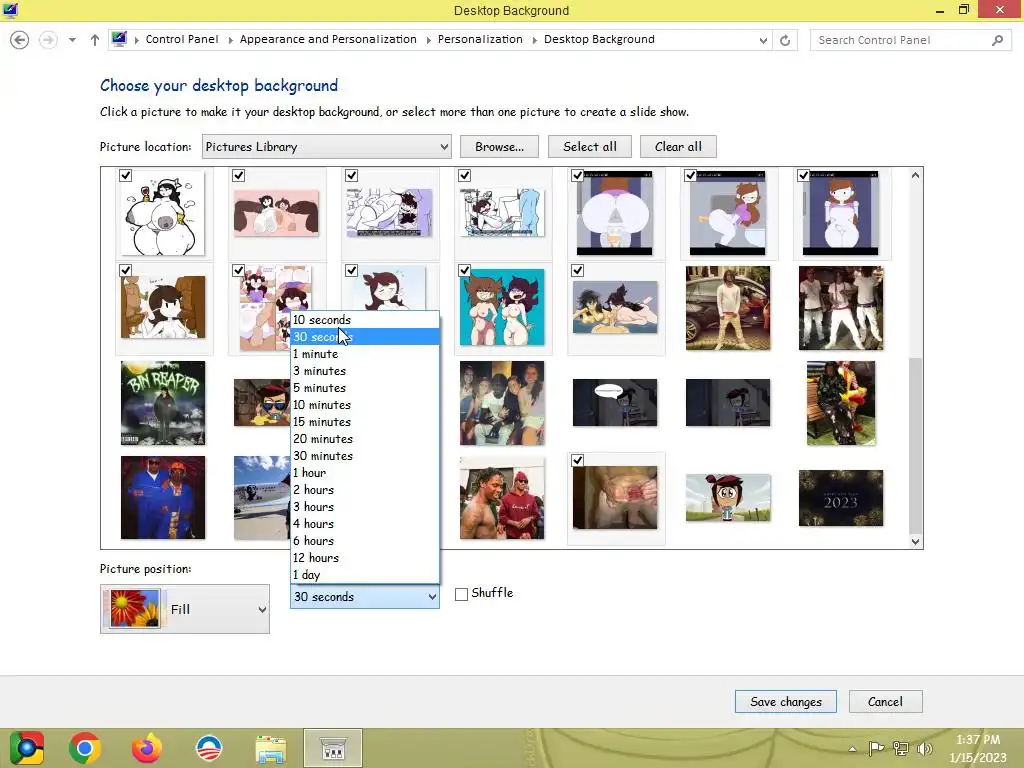Choose 1 minute interval option
This screenshot has height=768, width=1024.
pos(364,354)
